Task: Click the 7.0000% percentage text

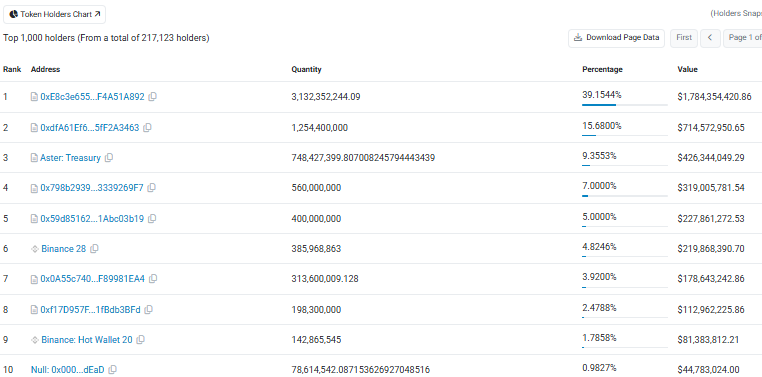Action: point(599,186)
